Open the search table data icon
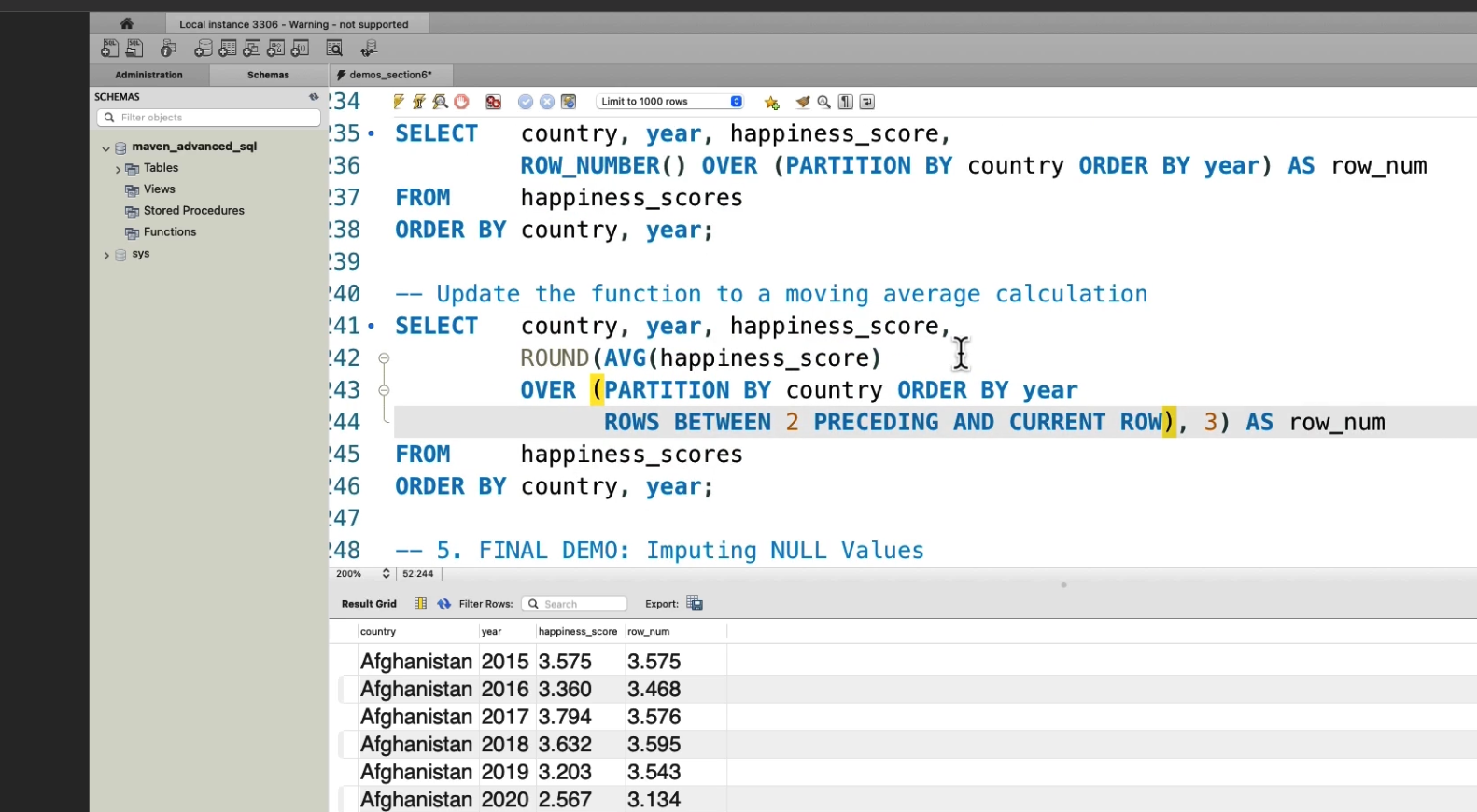 click(334, 49)
